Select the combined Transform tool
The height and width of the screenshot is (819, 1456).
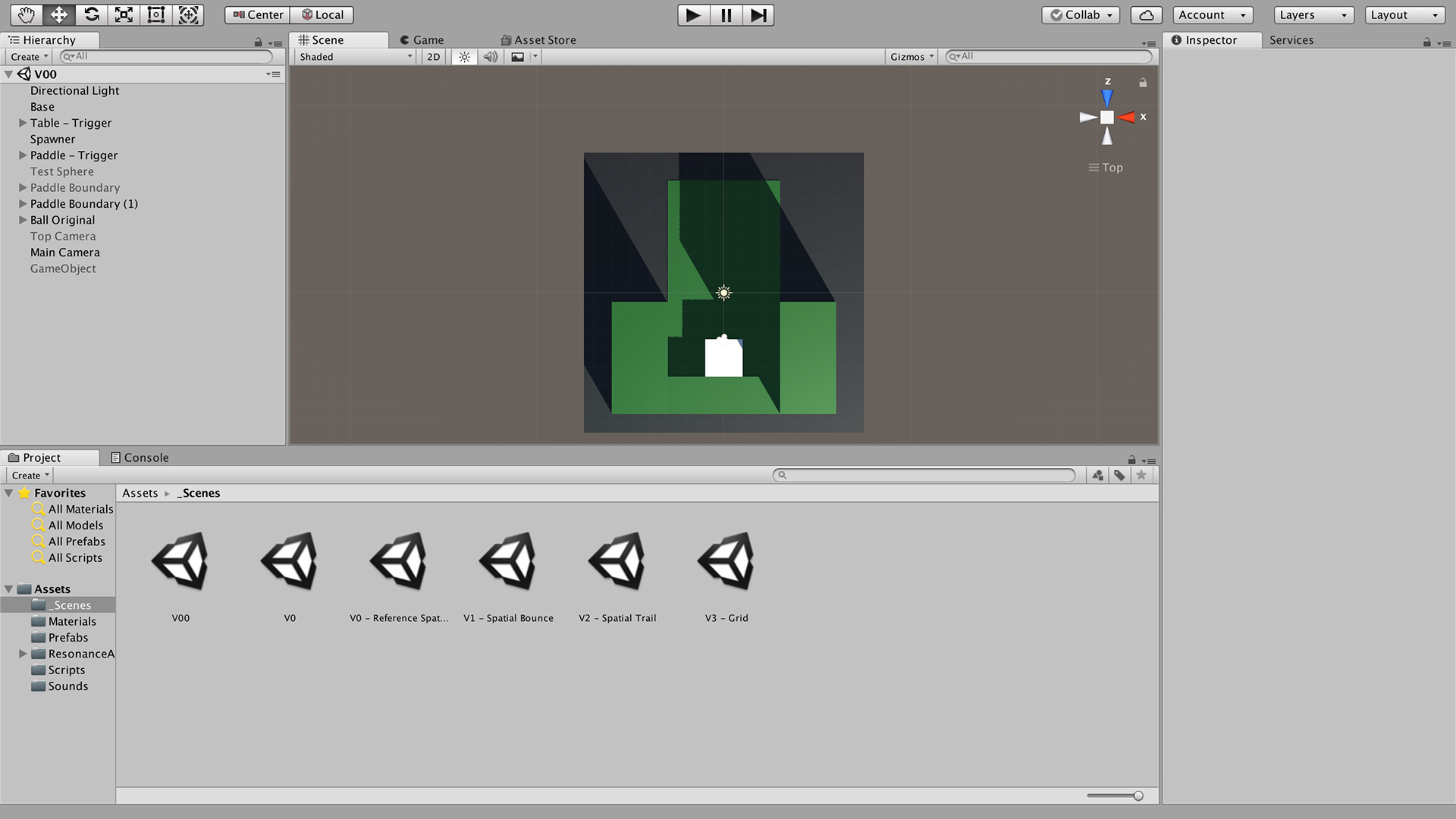[189, 14]
